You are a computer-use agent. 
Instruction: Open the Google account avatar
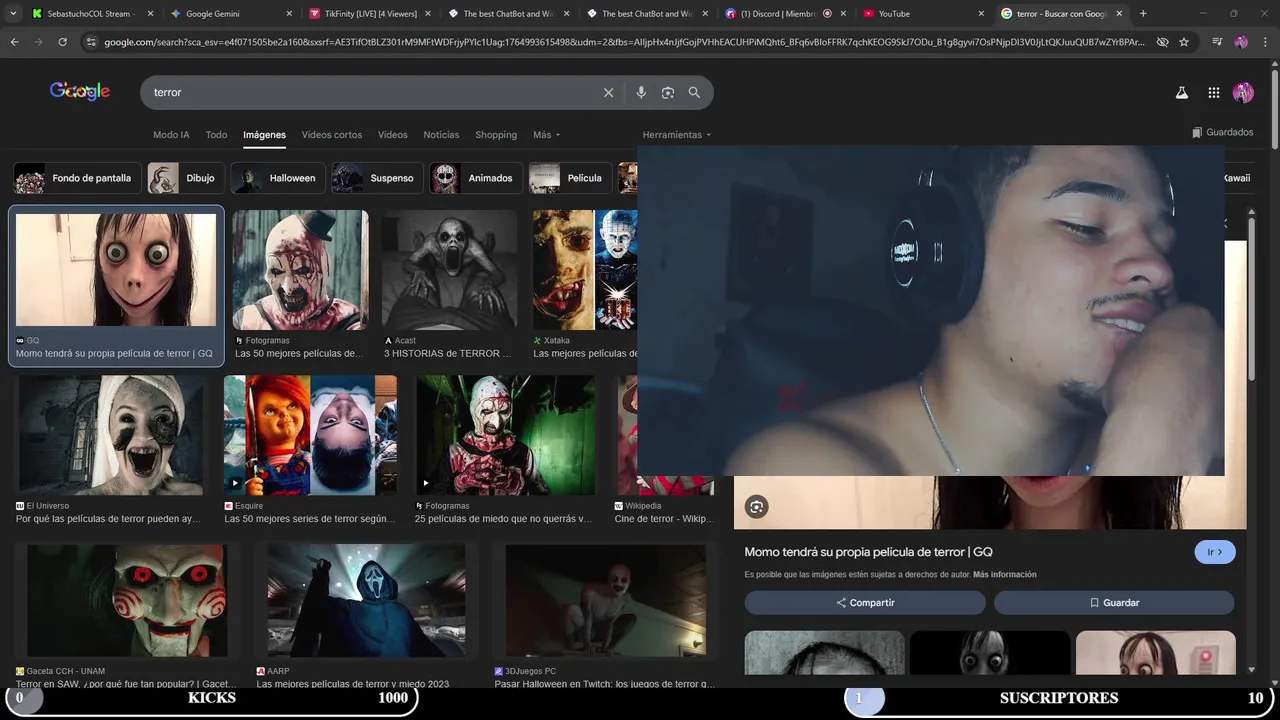[x=1243, y=92]
